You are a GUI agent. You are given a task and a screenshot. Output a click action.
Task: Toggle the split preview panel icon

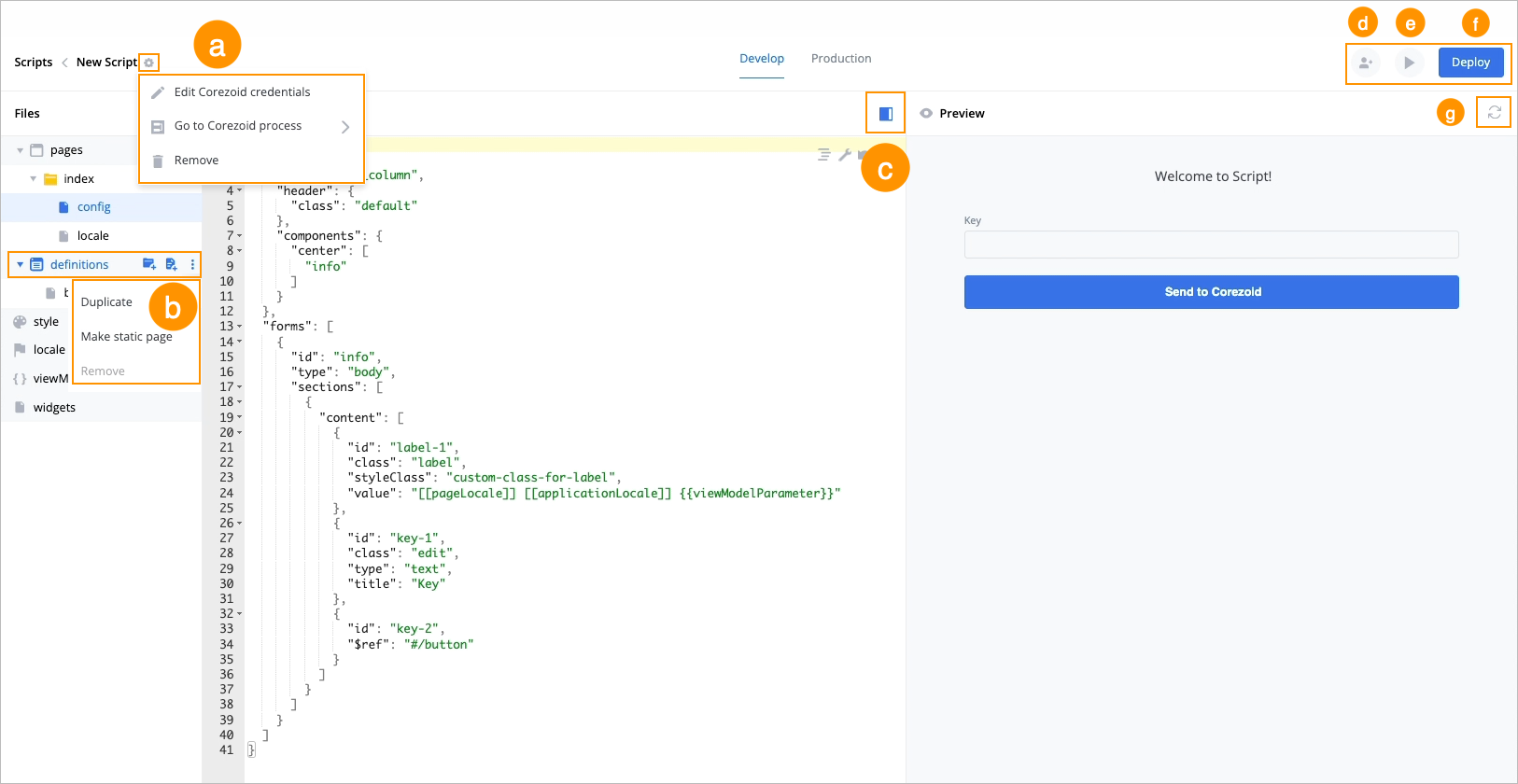coord(885,114)
